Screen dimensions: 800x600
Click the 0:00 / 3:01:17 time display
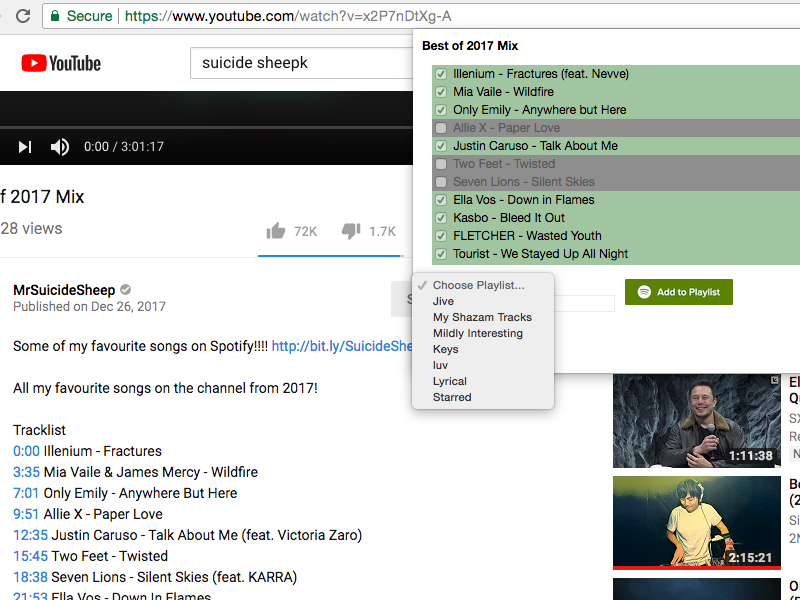click(124, 147)
